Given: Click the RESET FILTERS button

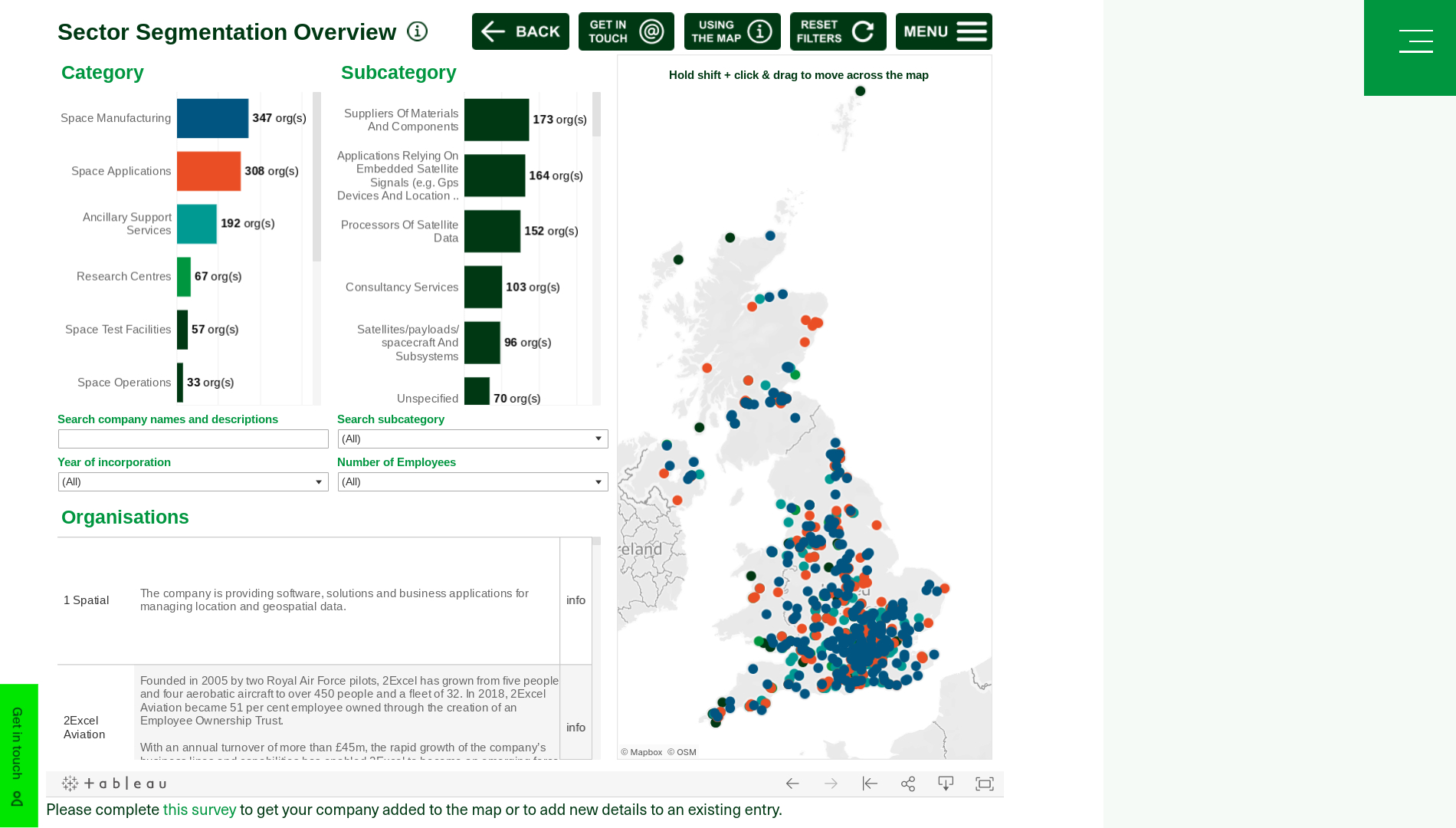Looking at the screenshot, I should (838, 31).
